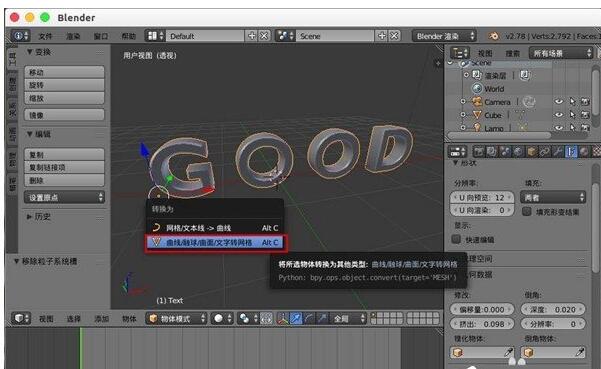
Task: Open the outliner editor type selector
Action: pyautogui.click(x=460, y=53)
